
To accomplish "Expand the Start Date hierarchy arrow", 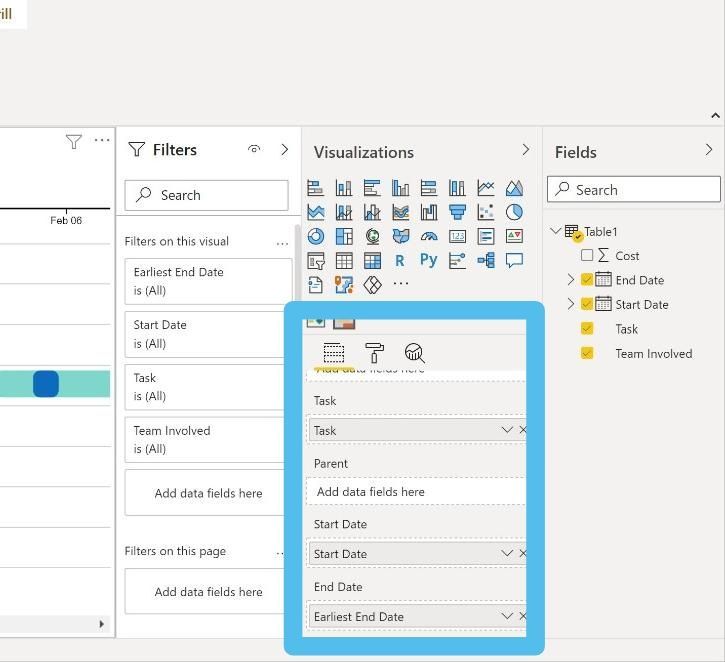I will [x=571, y=304].
